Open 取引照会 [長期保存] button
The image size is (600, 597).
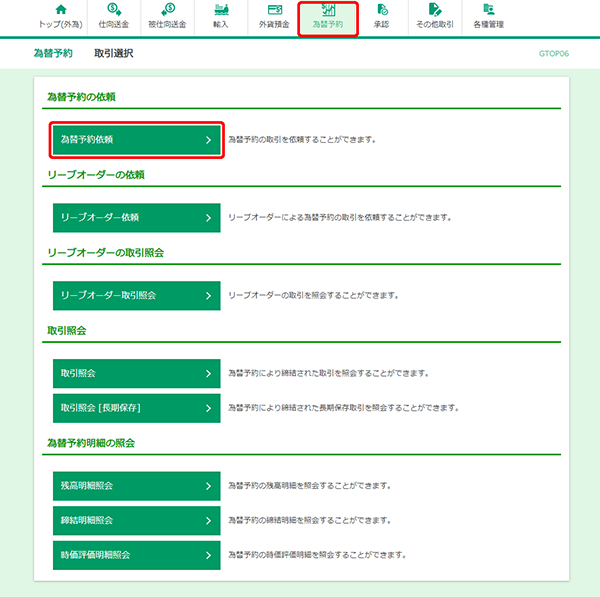137,408
